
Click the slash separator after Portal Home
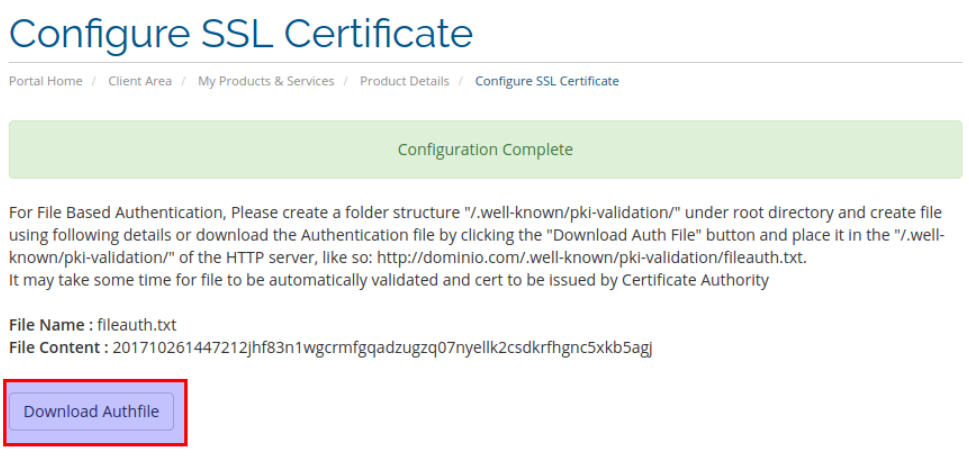pyautogui.click(x=95, y=81)
